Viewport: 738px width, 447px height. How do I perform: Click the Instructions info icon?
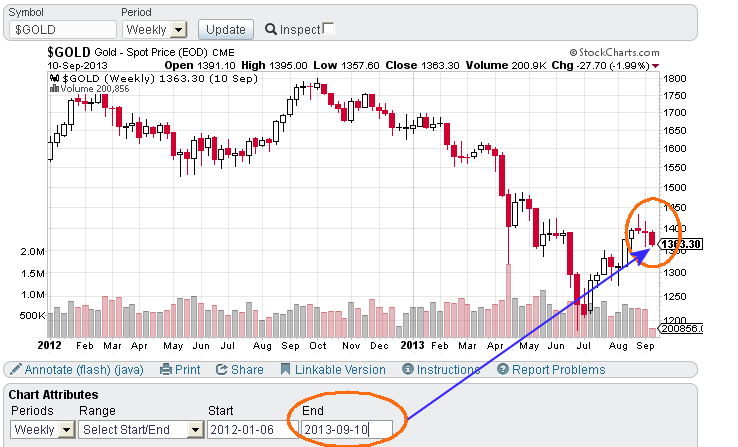(408, 369)
